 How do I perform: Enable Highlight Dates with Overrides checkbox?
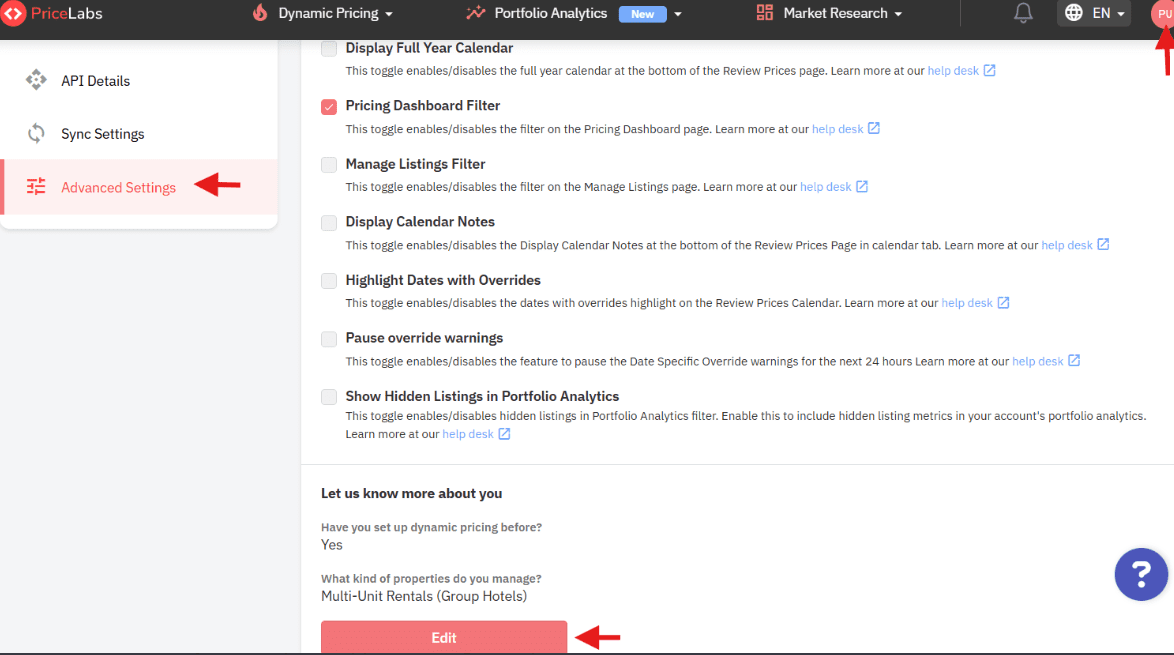click(329, 281)
